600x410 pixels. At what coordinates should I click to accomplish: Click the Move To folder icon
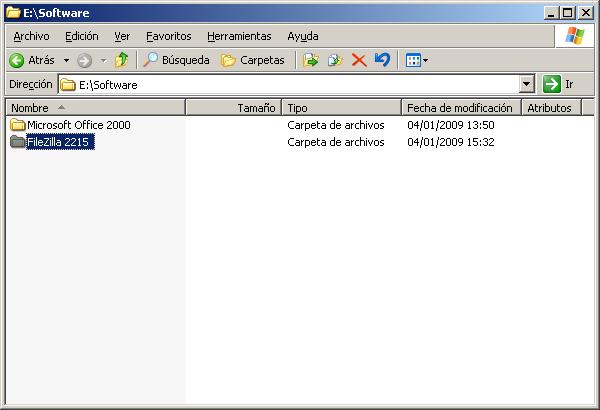tap(310, 60)
